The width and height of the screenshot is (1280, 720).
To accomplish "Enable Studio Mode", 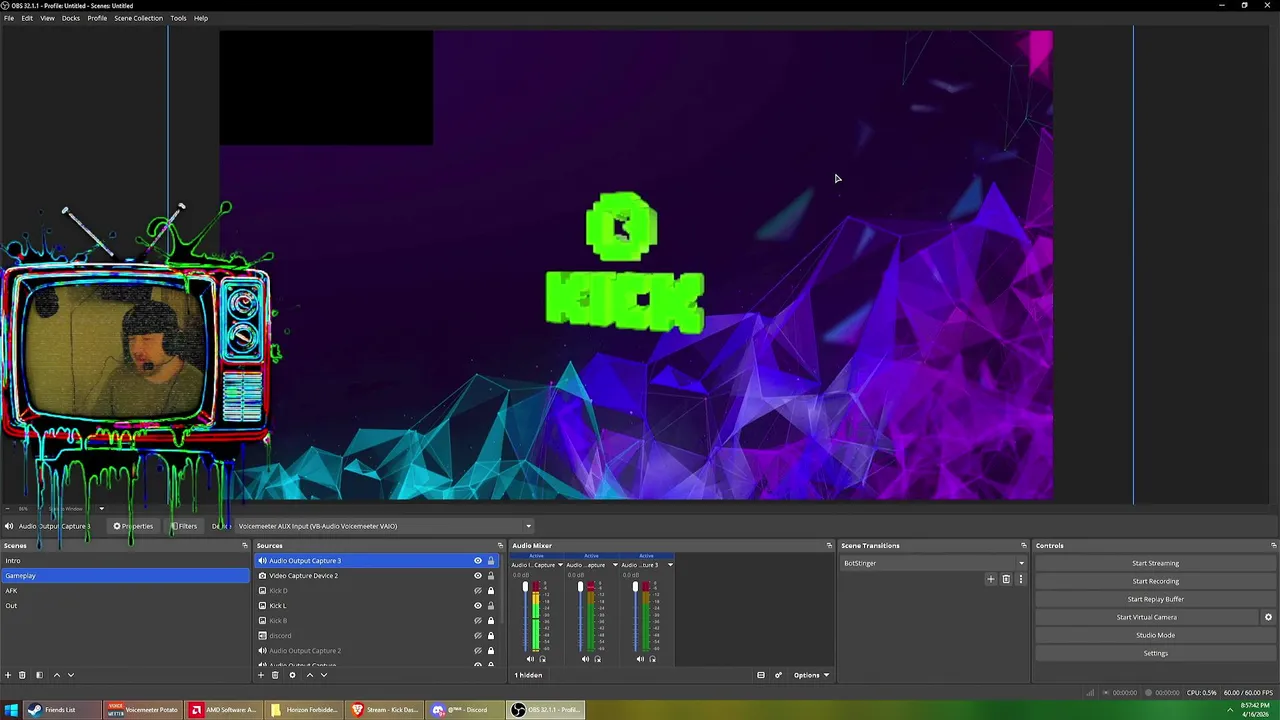I will click(x=1155, y=635).
